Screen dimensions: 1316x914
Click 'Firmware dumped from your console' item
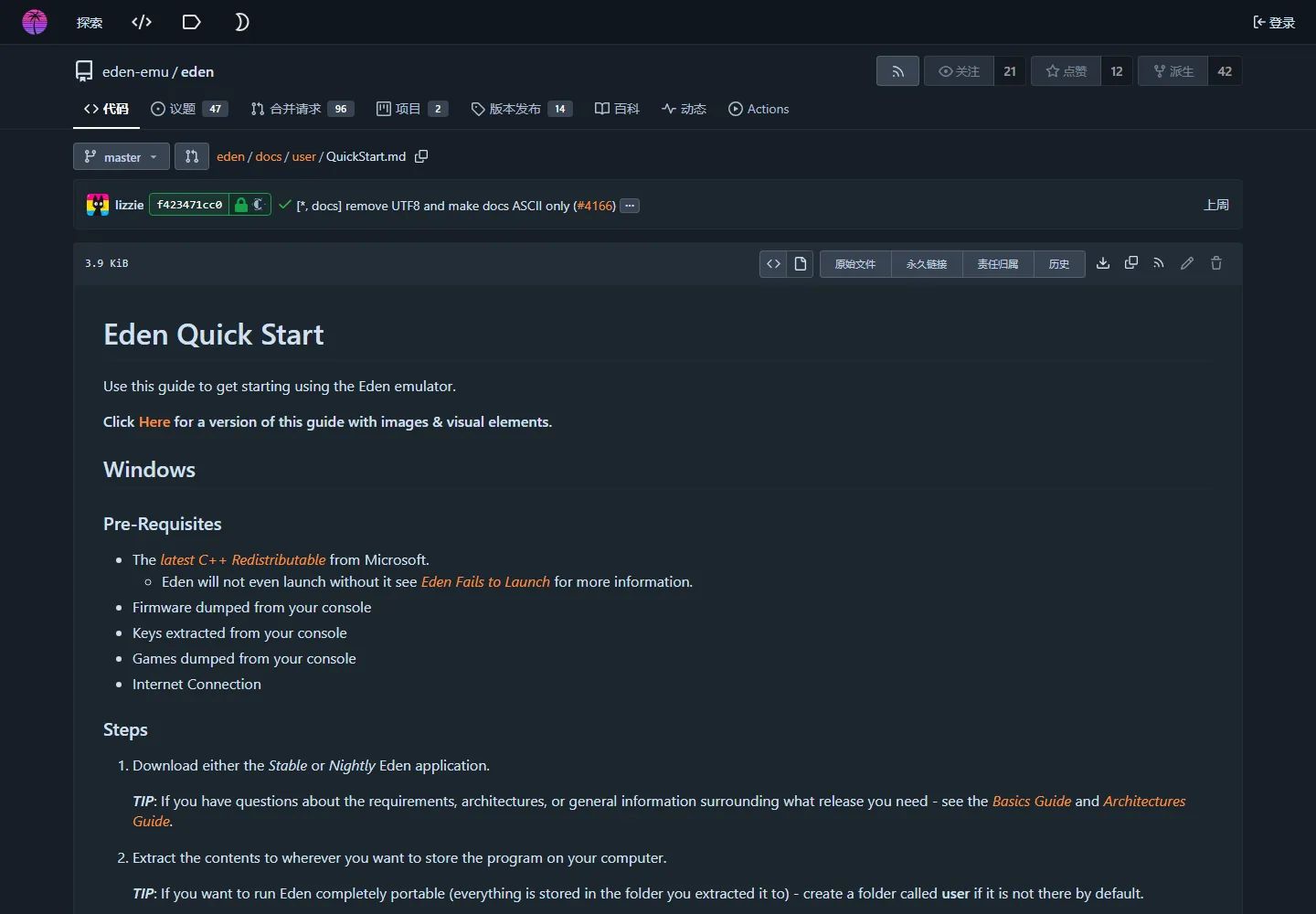[251, 607]
